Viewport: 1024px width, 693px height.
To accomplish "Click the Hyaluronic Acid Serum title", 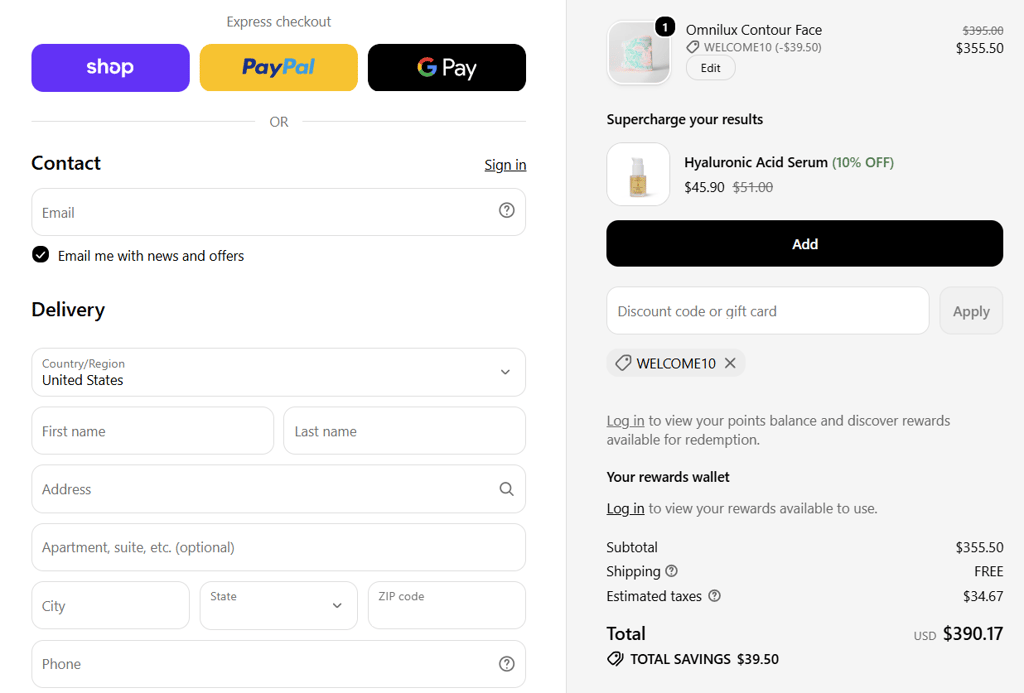I will (756, 162).
